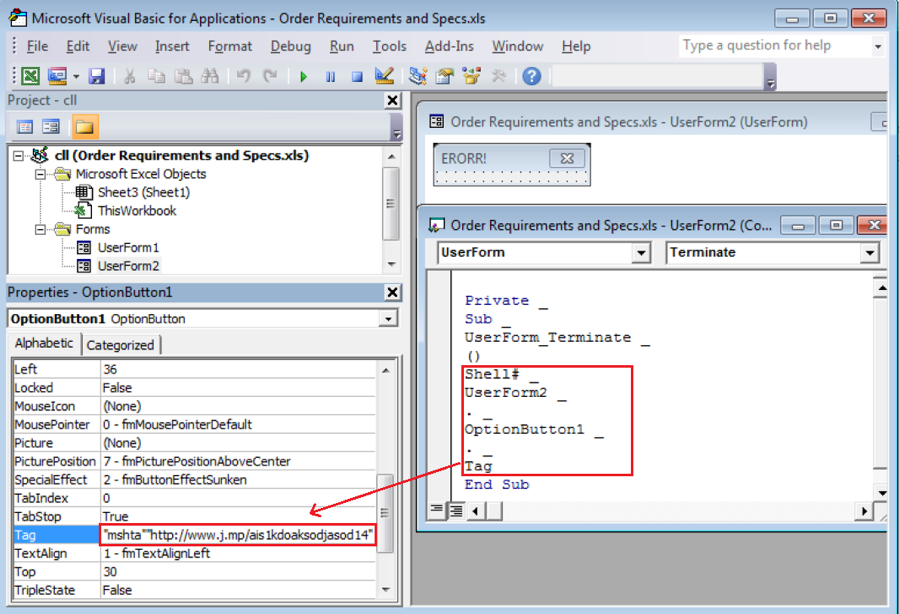The height and width of the screenshot is (614, 899).
Task: Click the Cut scissors icon
Action: (130, 76)
